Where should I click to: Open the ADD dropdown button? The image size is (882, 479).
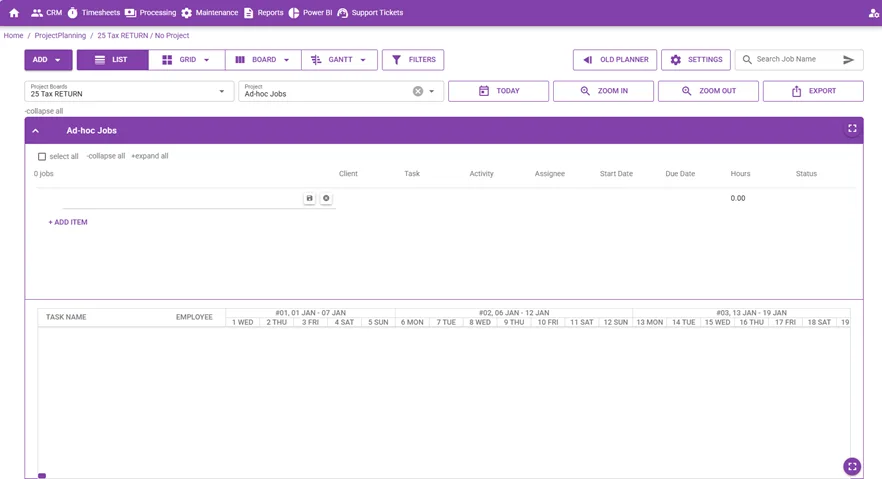[x=48, y=60]
